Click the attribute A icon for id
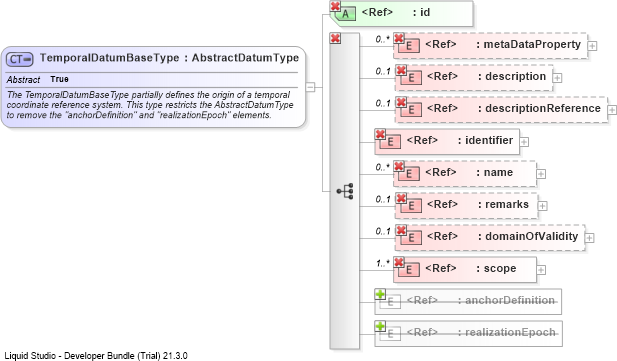This screenshot has width=617, height=361. [x=346, y=14]
